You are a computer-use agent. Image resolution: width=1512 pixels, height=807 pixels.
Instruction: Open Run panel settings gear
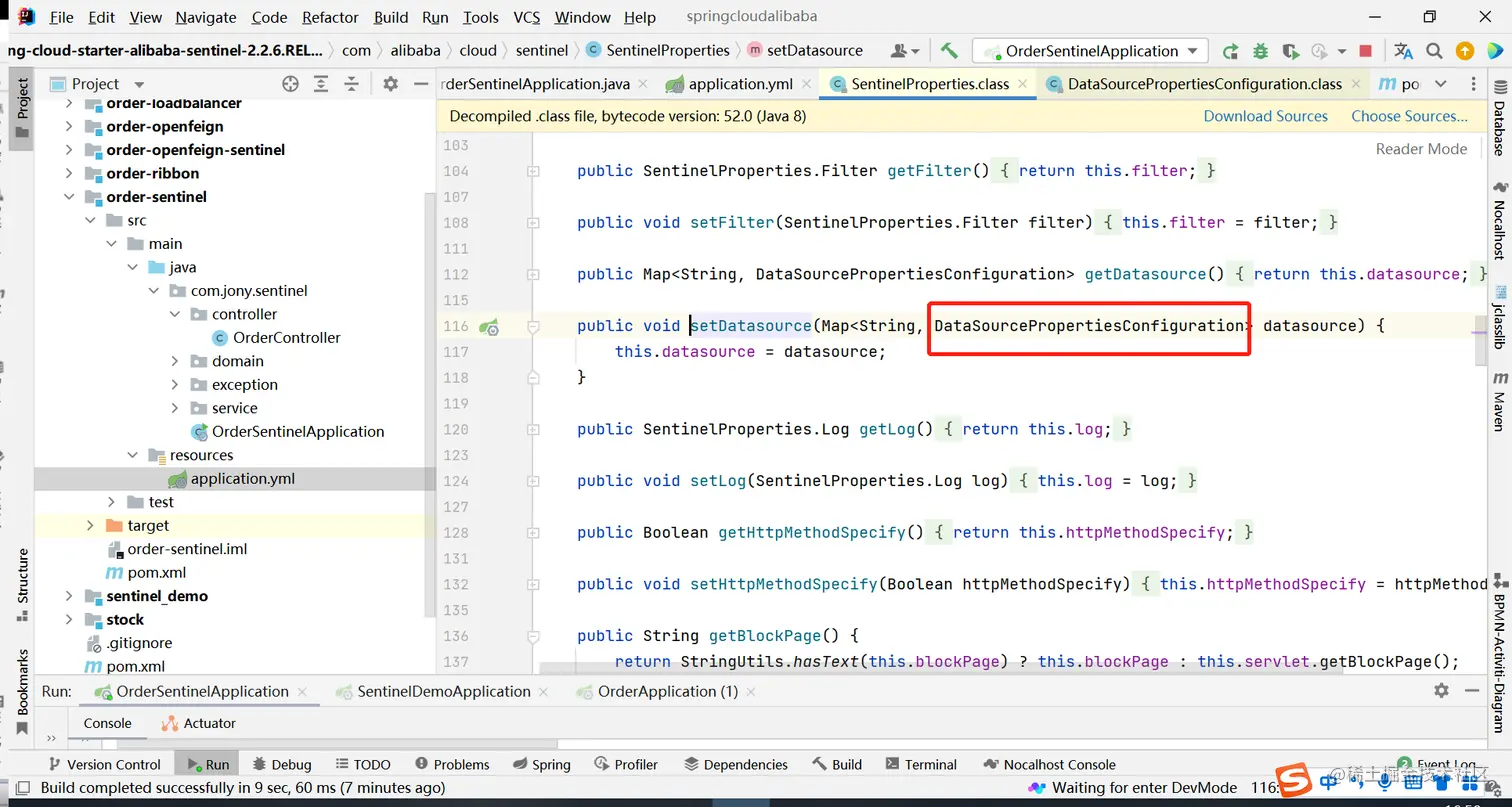pyautogui.click(x=1441, y=690)
